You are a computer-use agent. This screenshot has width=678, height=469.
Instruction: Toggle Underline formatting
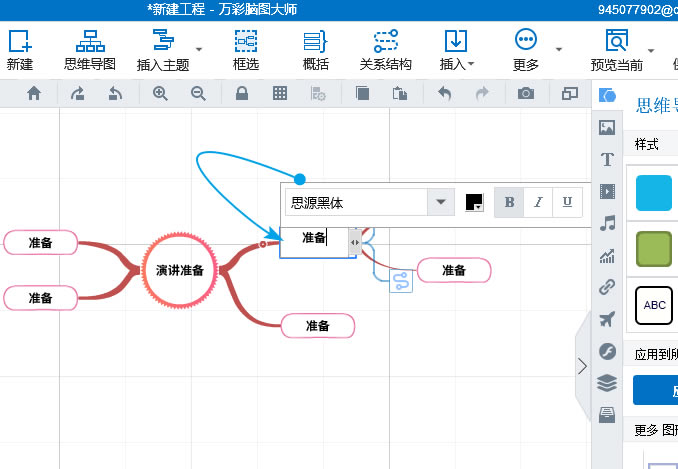(x=567, y=202)
